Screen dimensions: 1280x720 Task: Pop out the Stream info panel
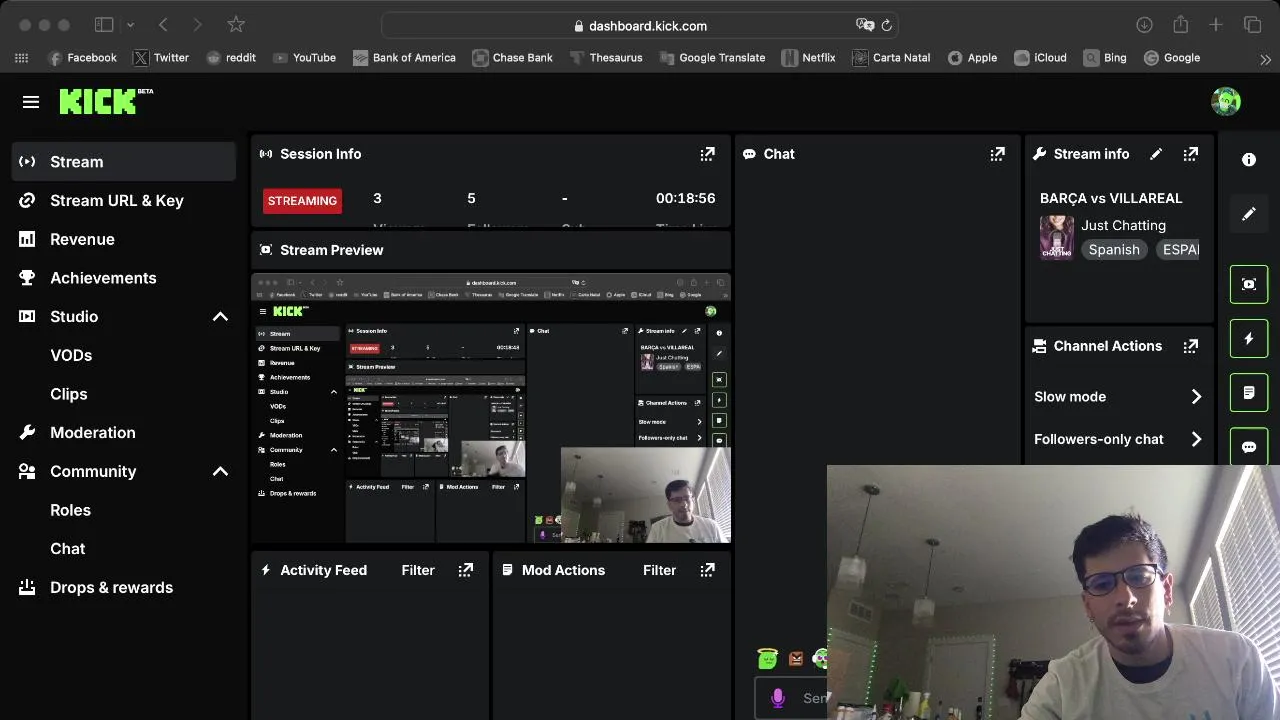(x=1190, y=154)
